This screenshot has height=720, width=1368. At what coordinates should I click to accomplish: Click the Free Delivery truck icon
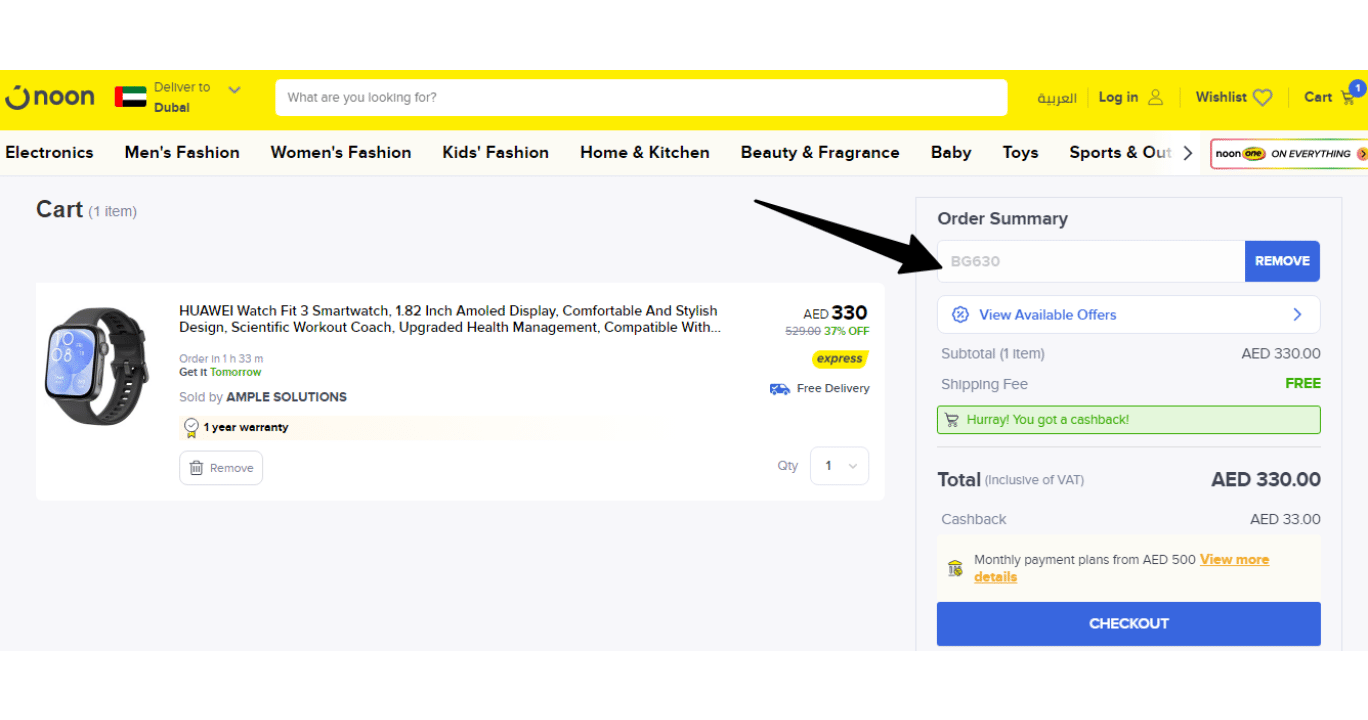(x=780, y=389)
